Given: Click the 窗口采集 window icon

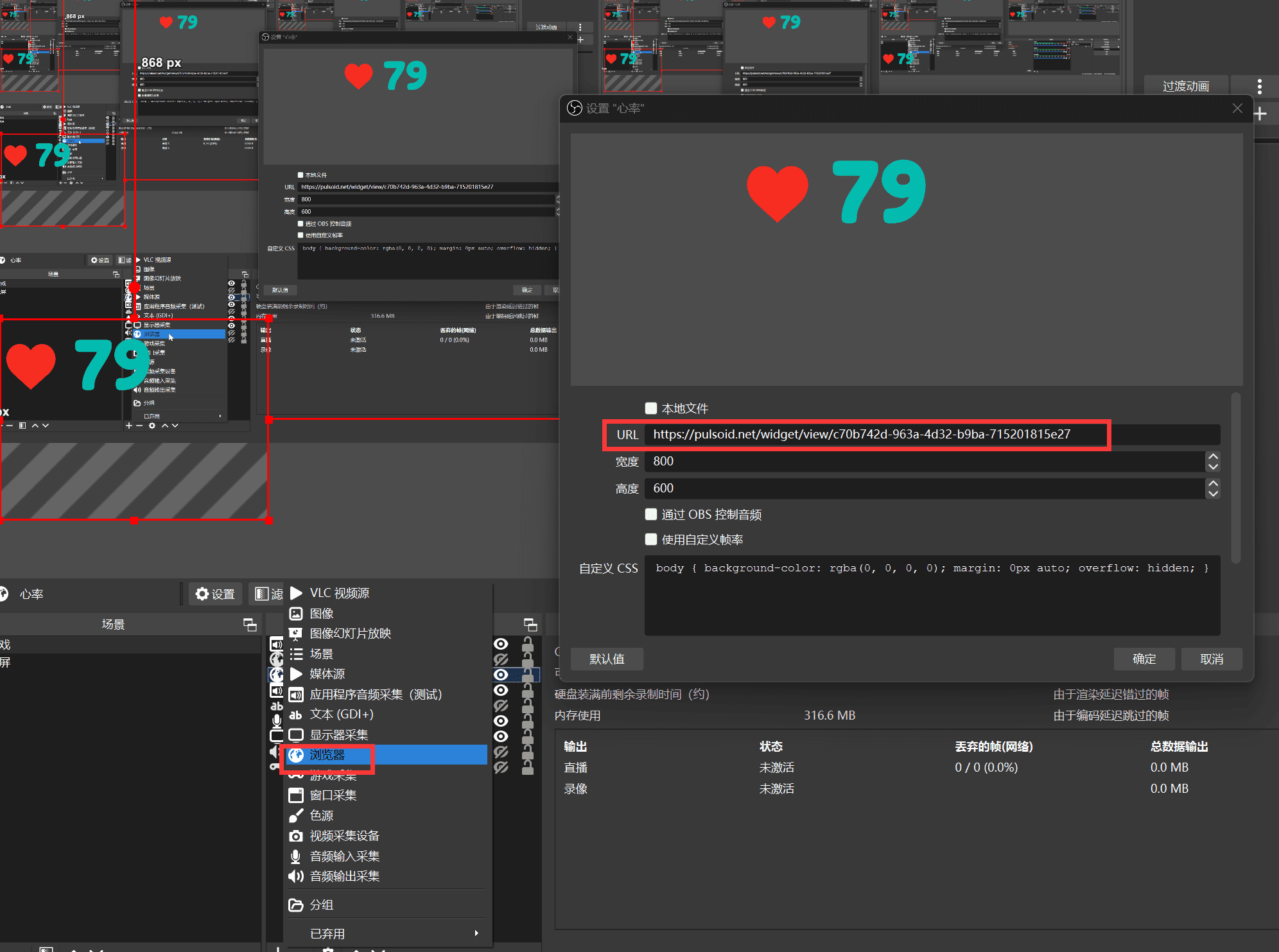Looking at the screenshot, I should click(296, 795).
